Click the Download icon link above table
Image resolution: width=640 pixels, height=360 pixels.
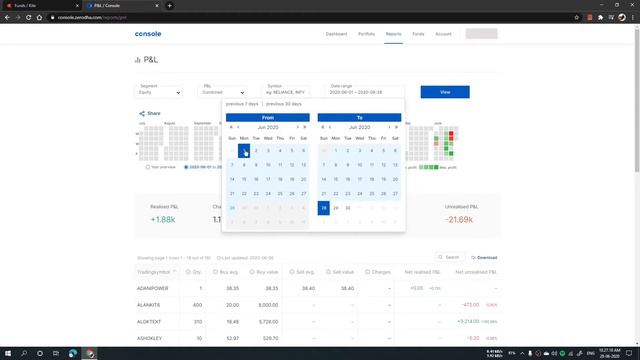click(484, 258)
